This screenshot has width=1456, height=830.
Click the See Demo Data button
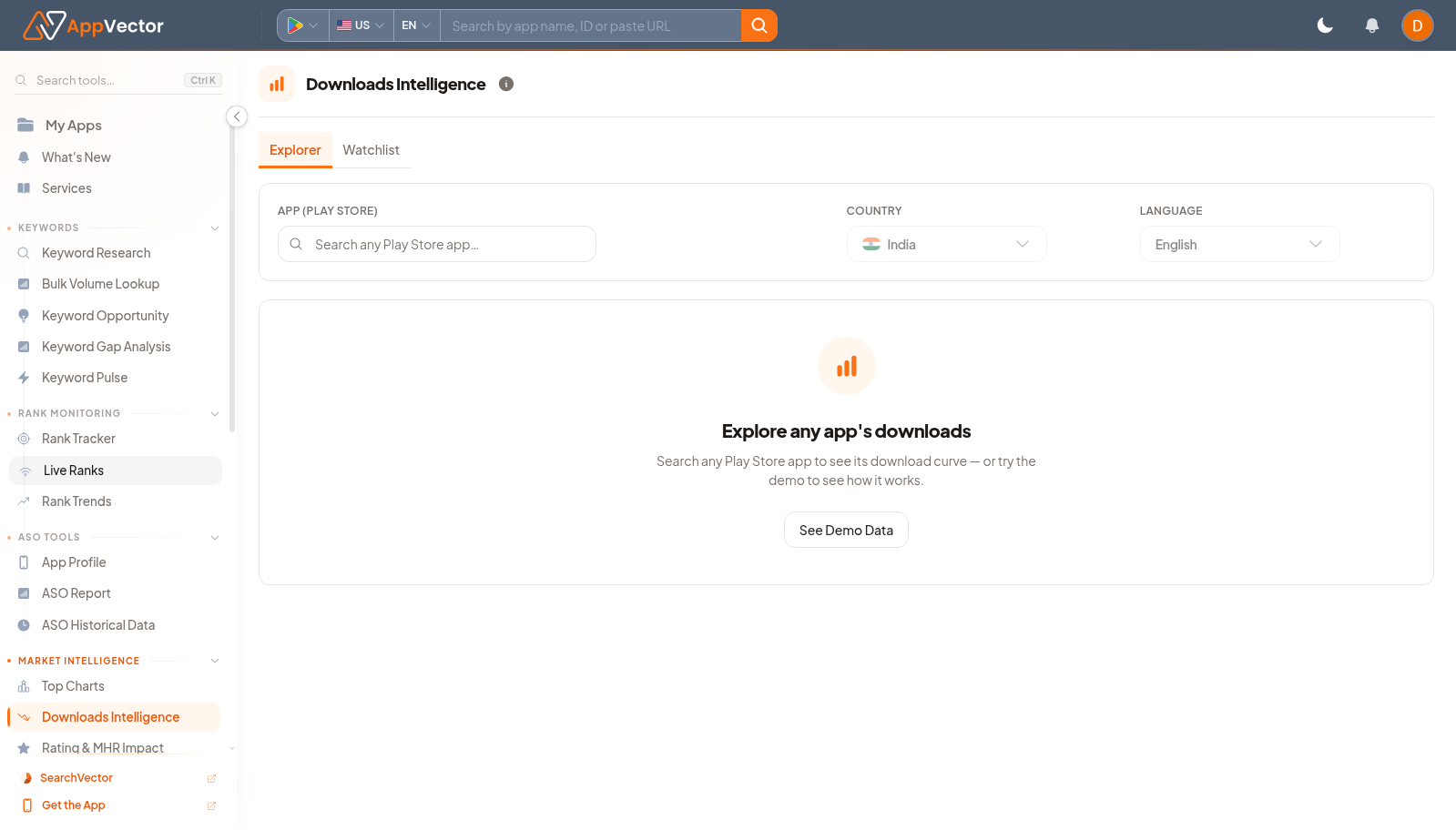pos(846,530)
